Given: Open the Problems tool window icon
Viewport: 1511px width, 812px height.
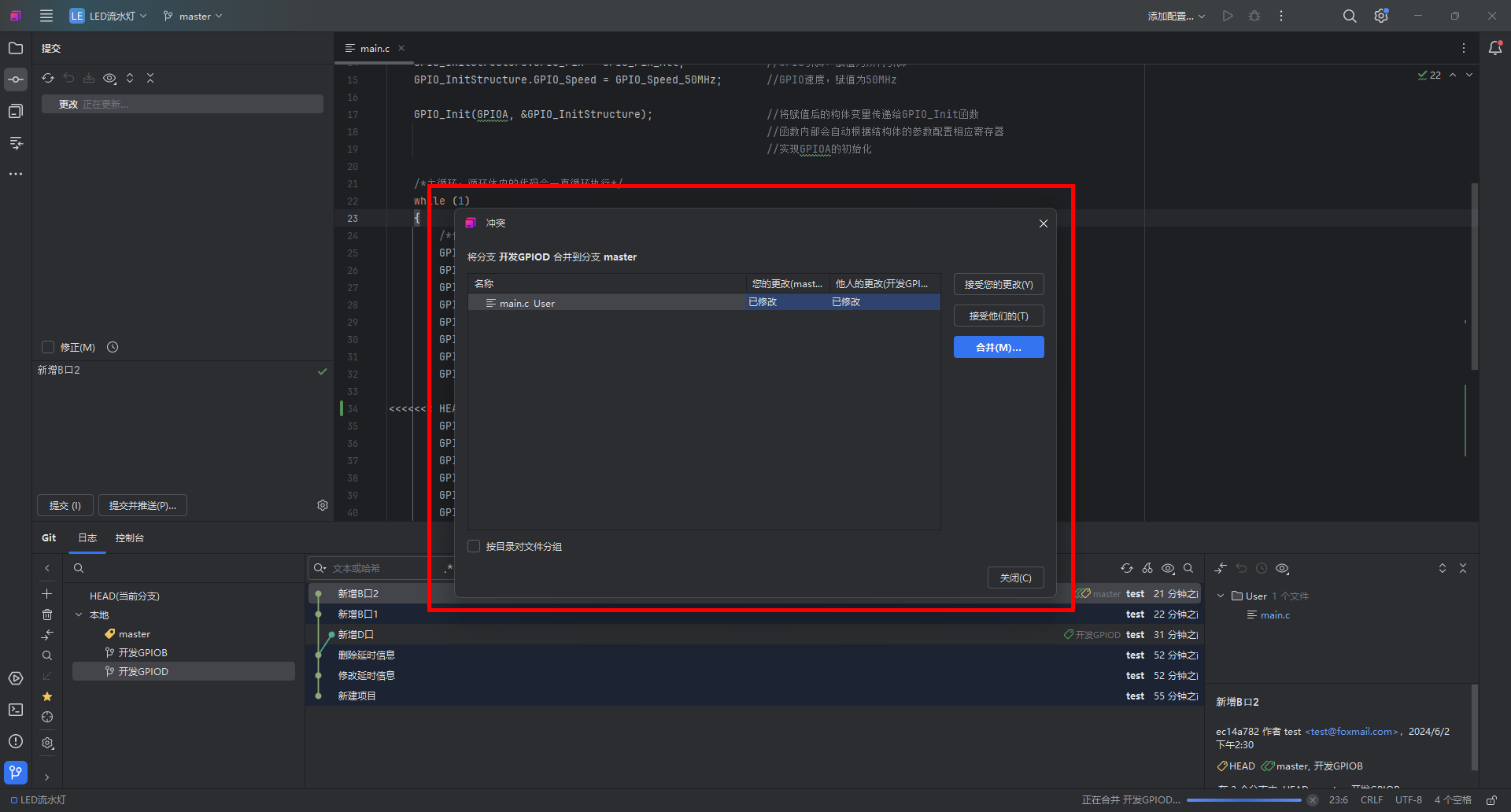Looking at the screenshot, I should coord(16,741).
